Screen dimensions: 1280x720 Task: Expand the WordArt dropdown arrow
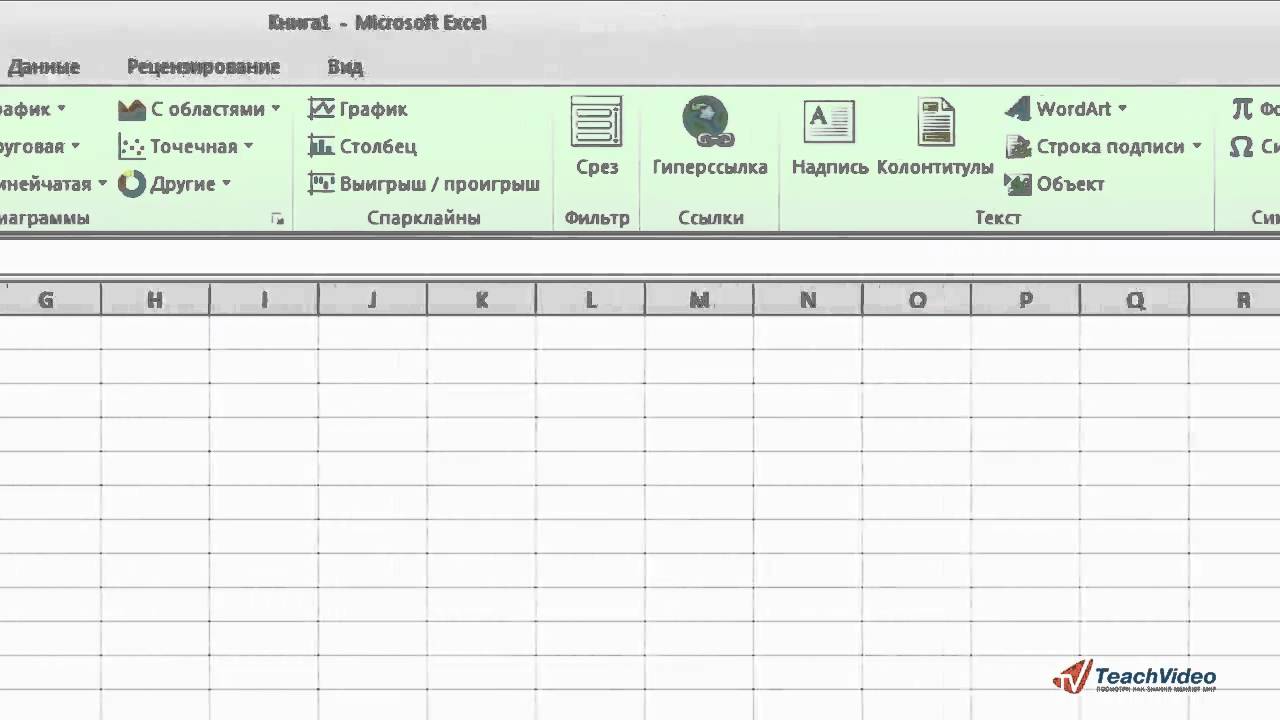click(x=1122, y=109)
